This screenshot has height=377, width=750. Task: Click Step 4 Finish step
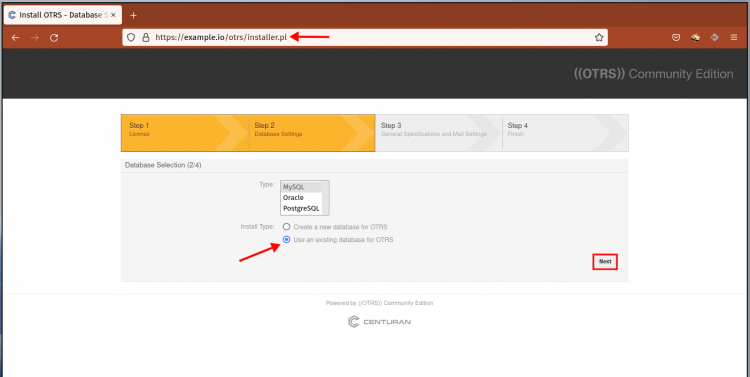click(564, 133)
